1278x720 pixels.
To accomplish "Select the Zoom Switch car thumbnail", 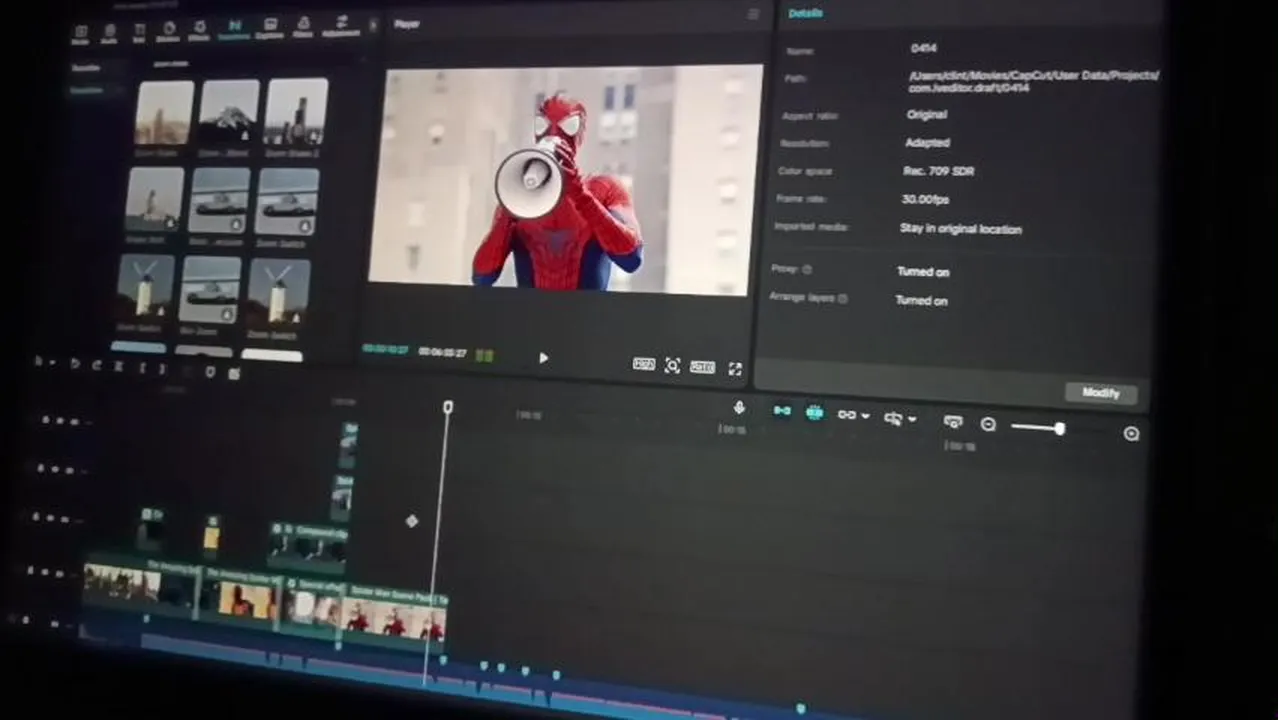I will (x=287, y=202).
